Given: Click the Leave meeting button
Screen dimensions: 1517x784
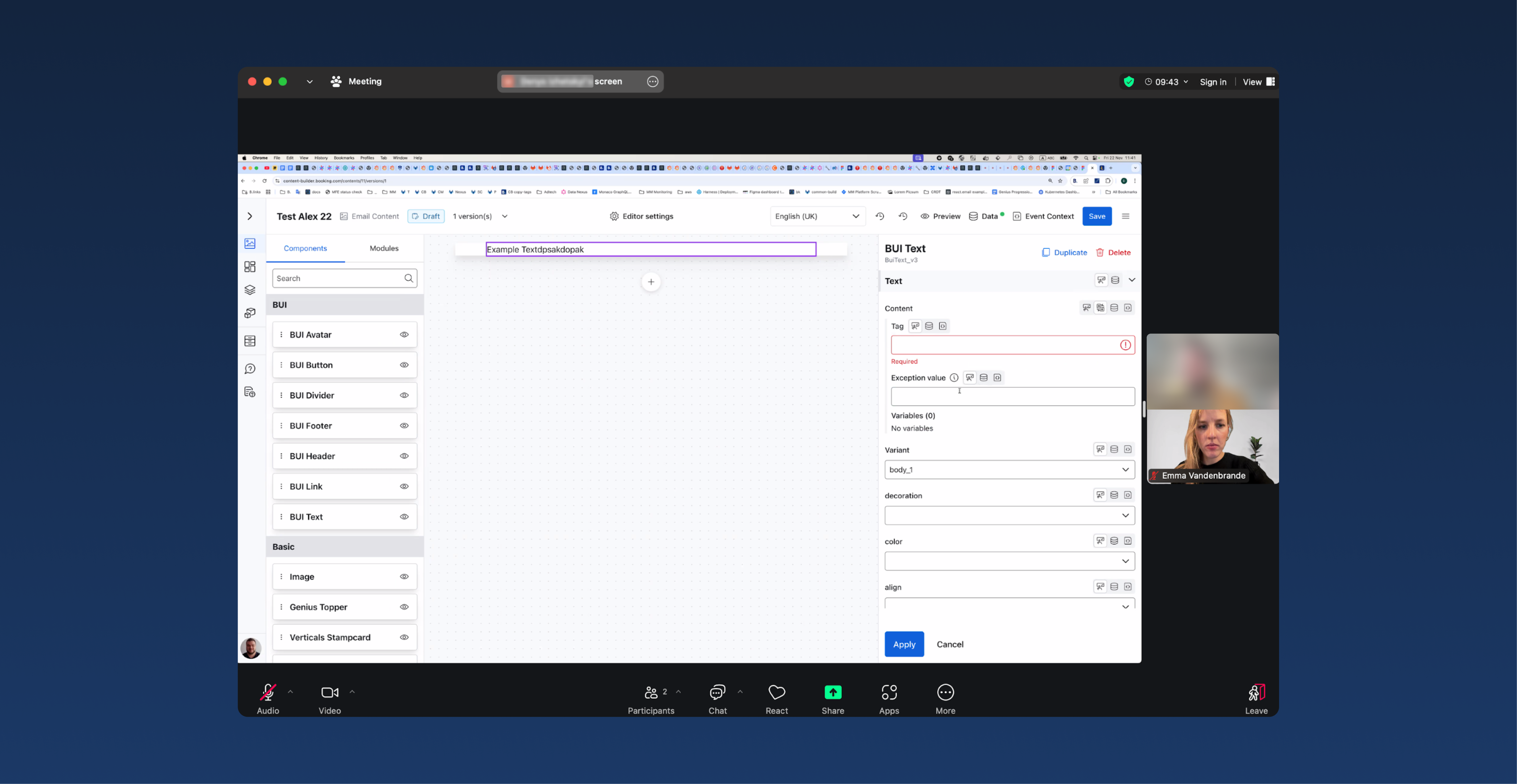Looking at the screenshot, I should pos(1256,699).
